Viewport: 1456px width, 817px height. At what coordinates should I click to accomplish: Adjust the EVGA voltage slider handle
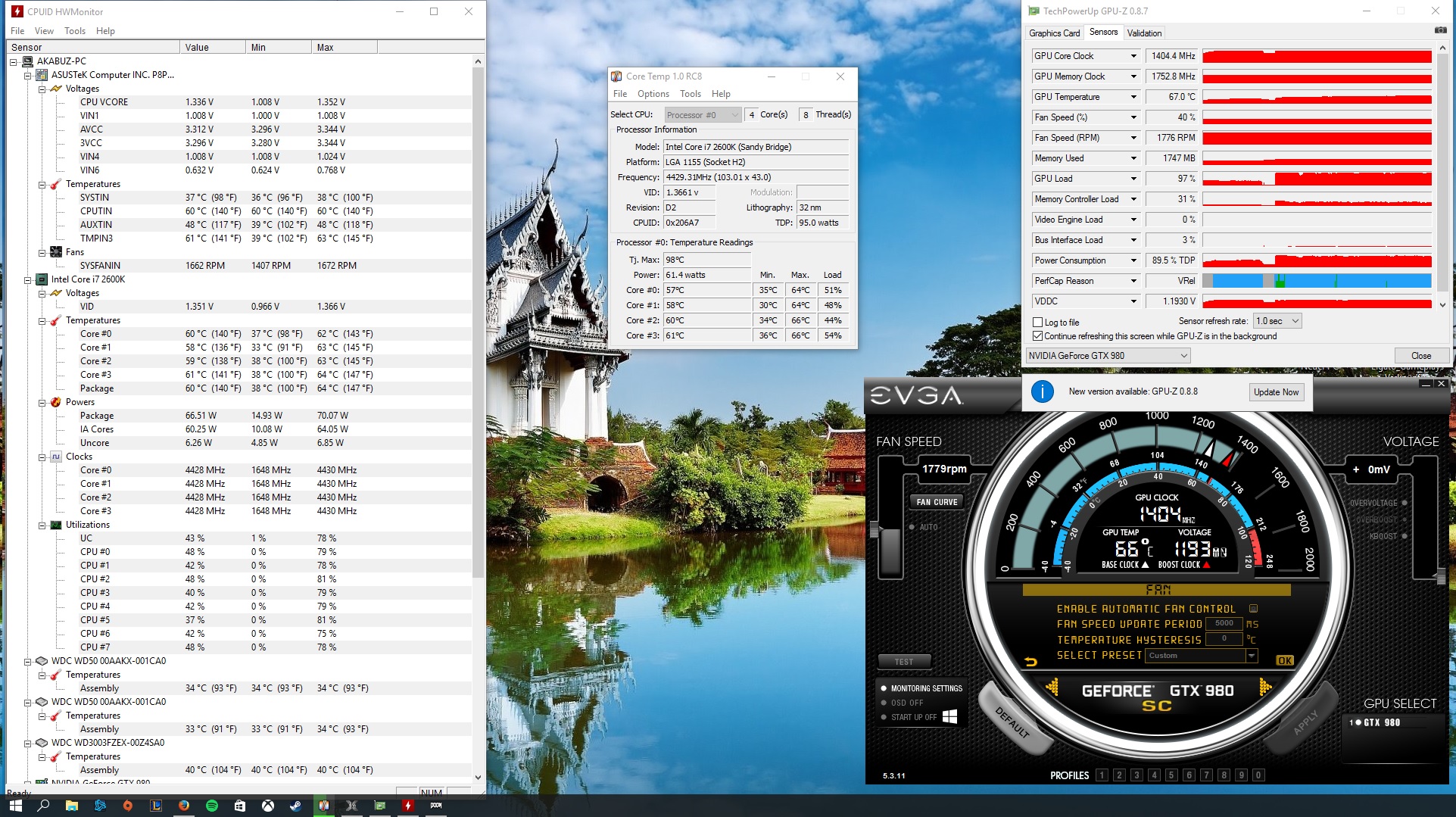tap(1441, 577)
